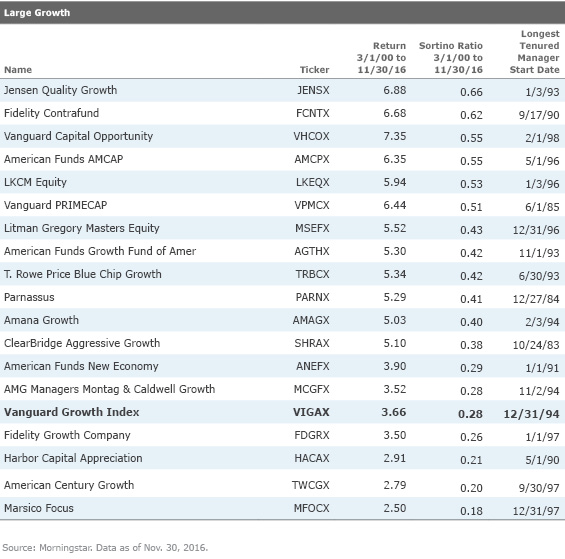Click the AMAGX ticker
Viewport: 565px width, 559px height.
coord(311,320)
